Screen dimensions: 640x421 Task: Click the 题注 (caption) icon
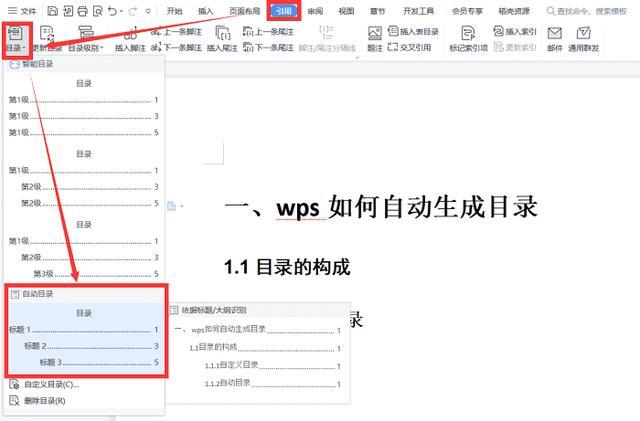click(x=374, y=38)
